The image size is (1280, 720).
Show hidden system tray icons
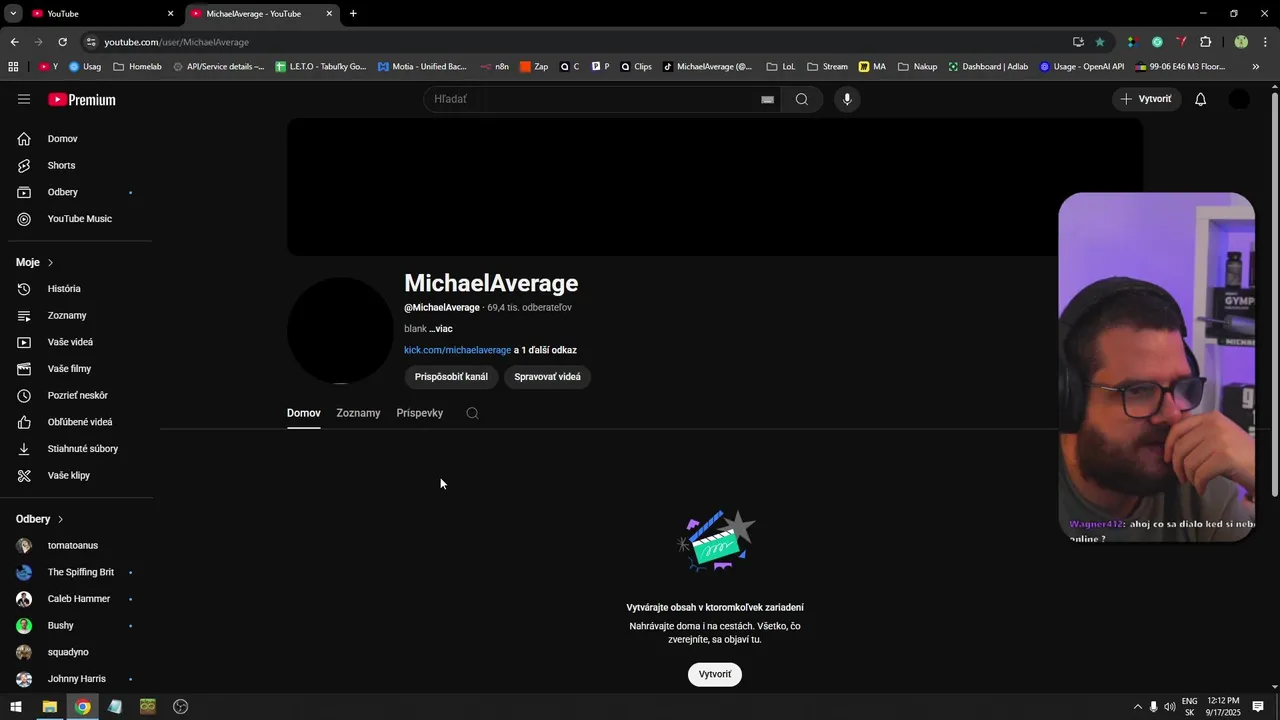pyautogui.click(x=1137, y=707)
